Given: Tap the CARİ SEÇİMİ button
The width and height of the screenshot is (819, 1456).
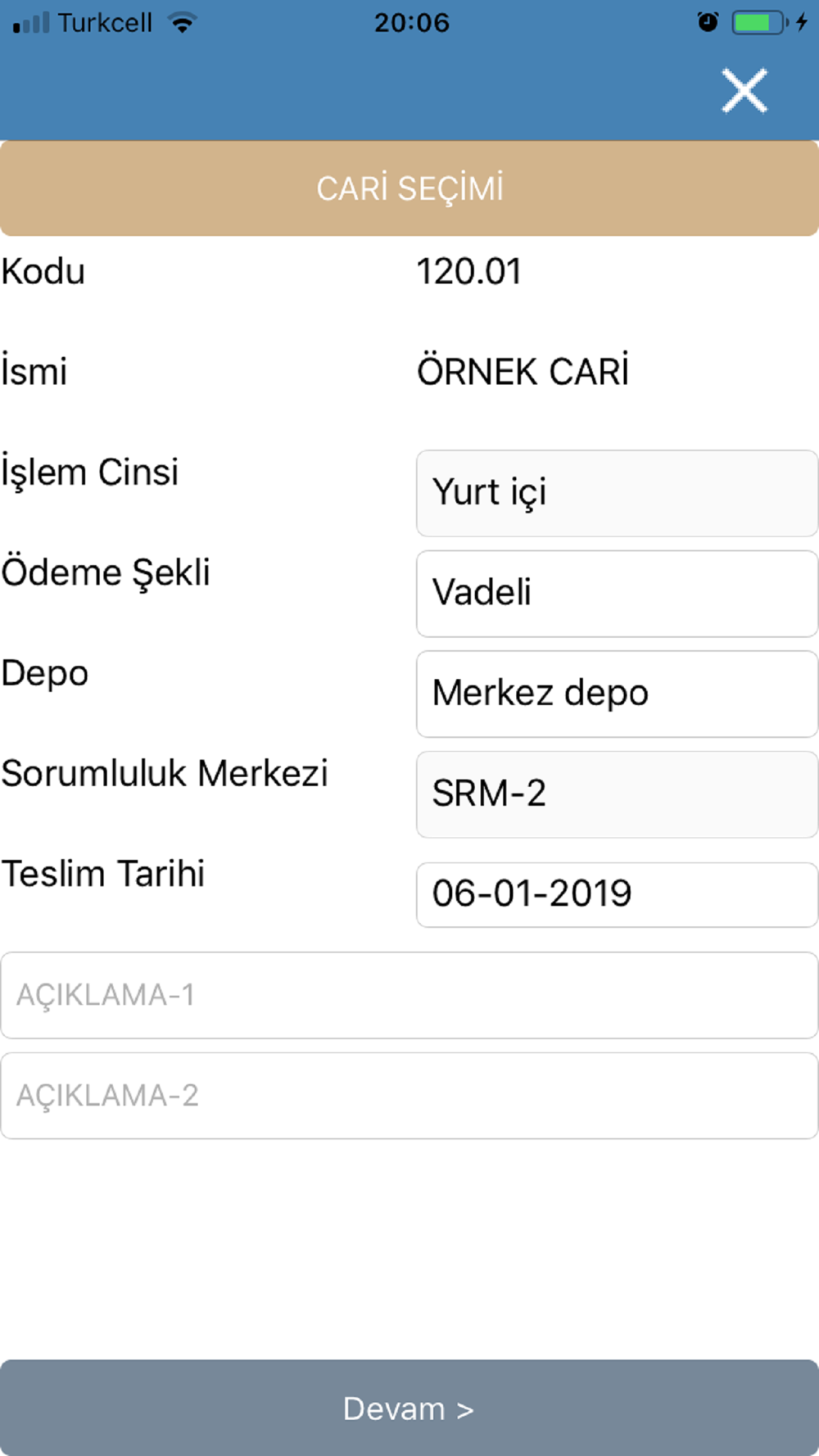Looking at the screenshot, I should pos(409,188).
